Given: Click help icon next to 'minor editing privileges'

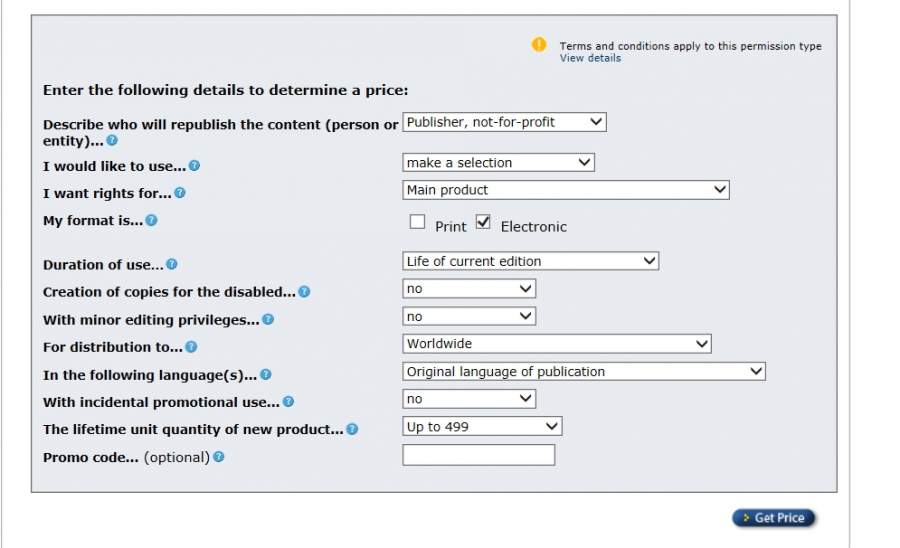Looking at the screenshot, I should [x=268, y=320].
